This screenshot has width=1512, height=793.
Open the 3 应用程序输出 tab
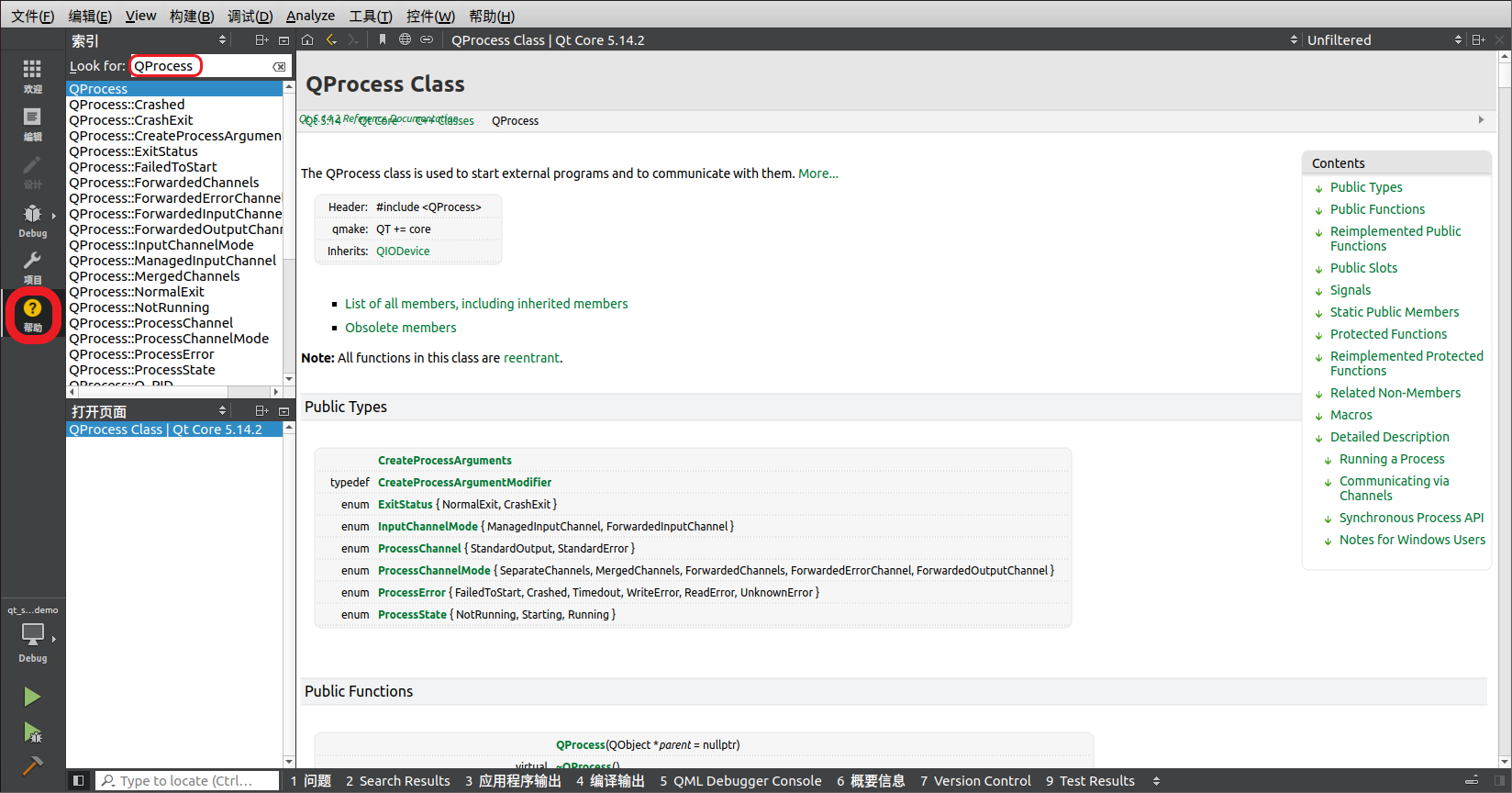click(513, 781)
